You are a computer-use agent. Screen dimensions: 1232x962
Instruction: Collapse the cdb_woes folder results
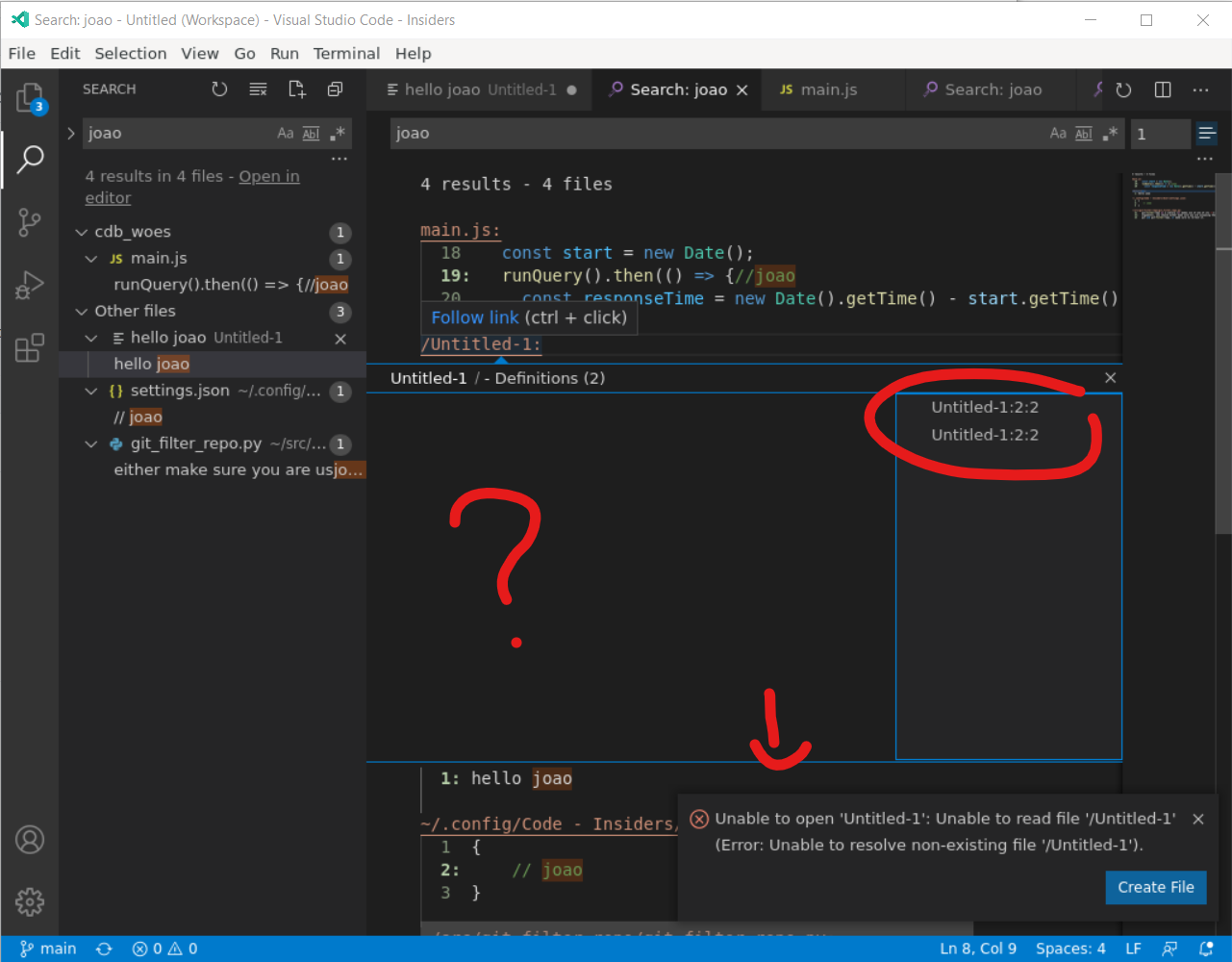pyautogui.click(x=82, y=231)
